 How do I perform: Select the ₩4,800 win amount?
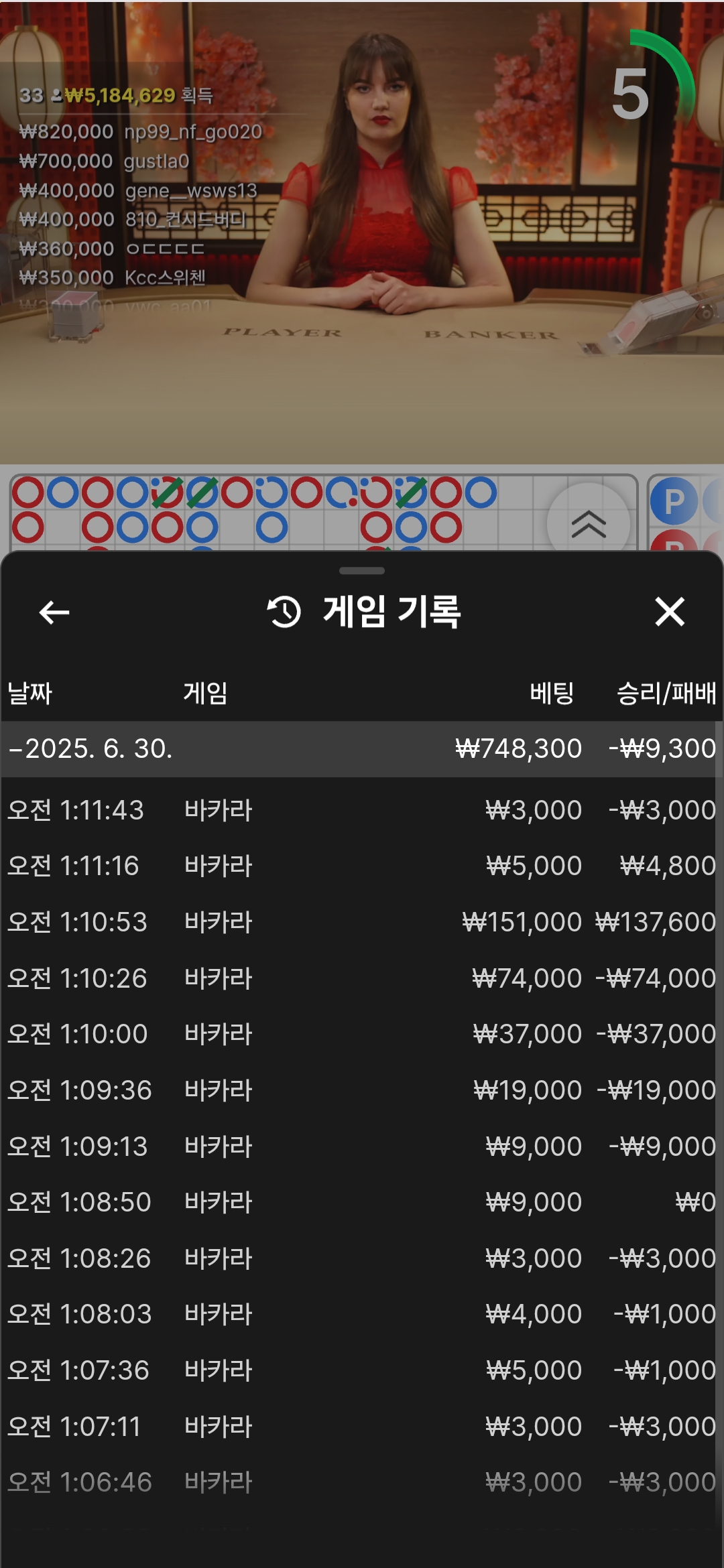pyautogui.click(x=668, y=866)
